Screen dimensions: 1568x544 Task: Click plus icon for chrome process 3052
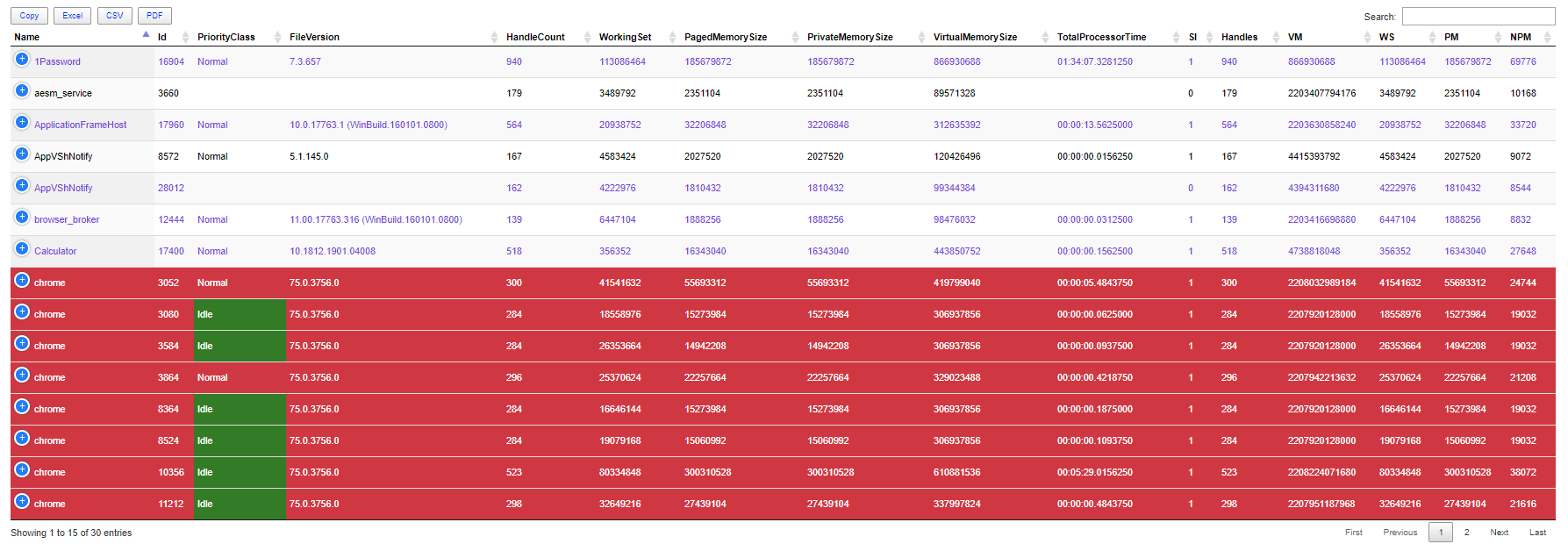click(22, 281)
